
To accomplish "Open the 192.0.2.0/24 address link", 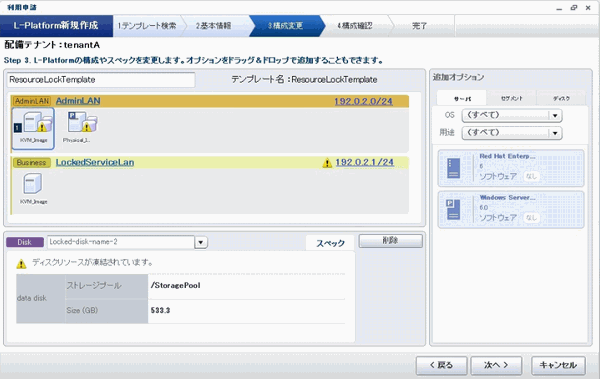I will coord(364,101).
